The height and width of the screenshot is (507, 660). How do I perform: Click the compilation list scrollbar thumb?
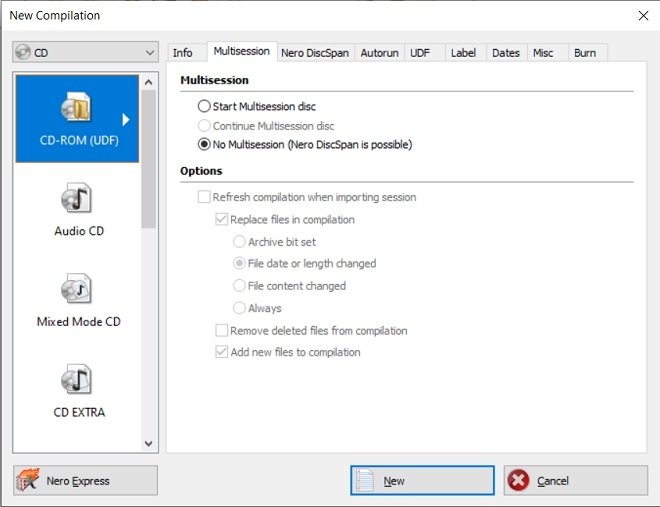point(148,159)
